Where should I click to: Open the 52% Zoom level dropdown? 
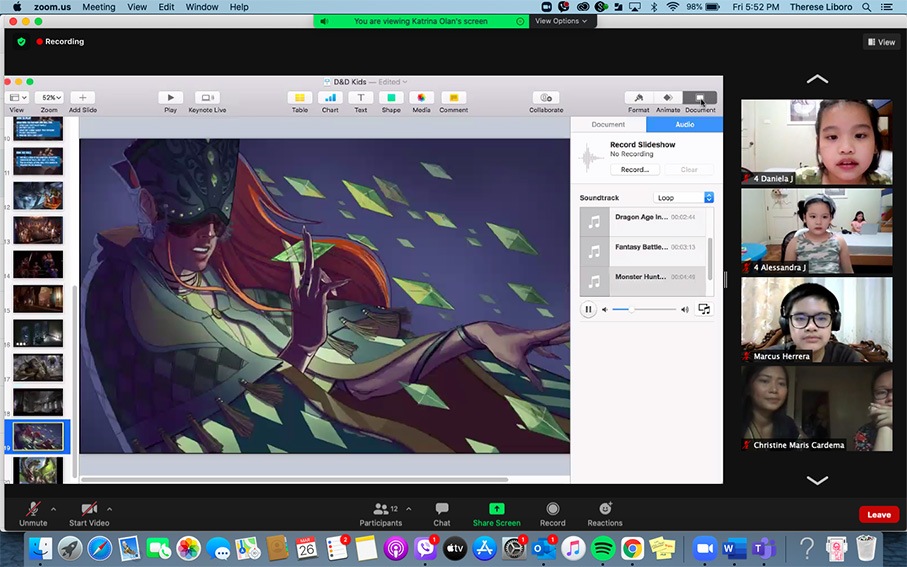coord(49,98)
